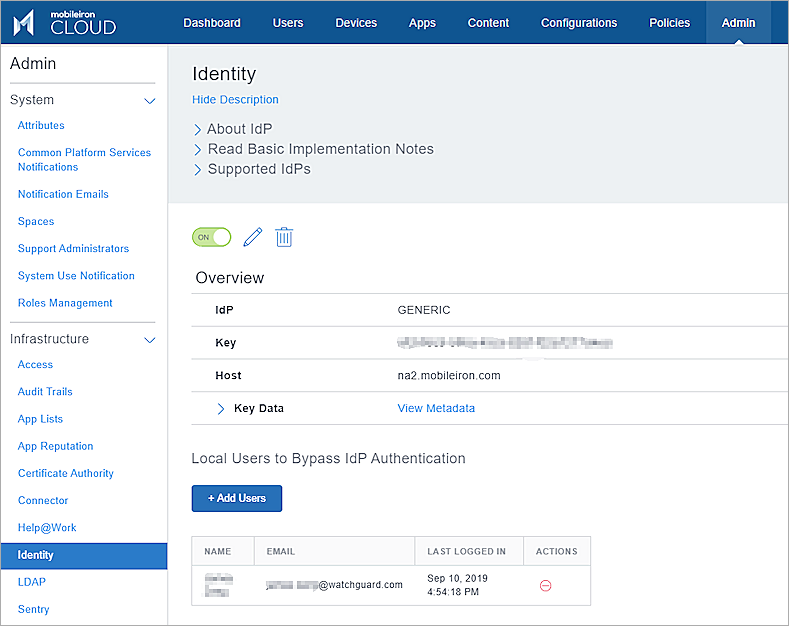The width and height of the screenshot is (789, 626).
Task: Open the Dashboard tab
Action: point(212,23)
